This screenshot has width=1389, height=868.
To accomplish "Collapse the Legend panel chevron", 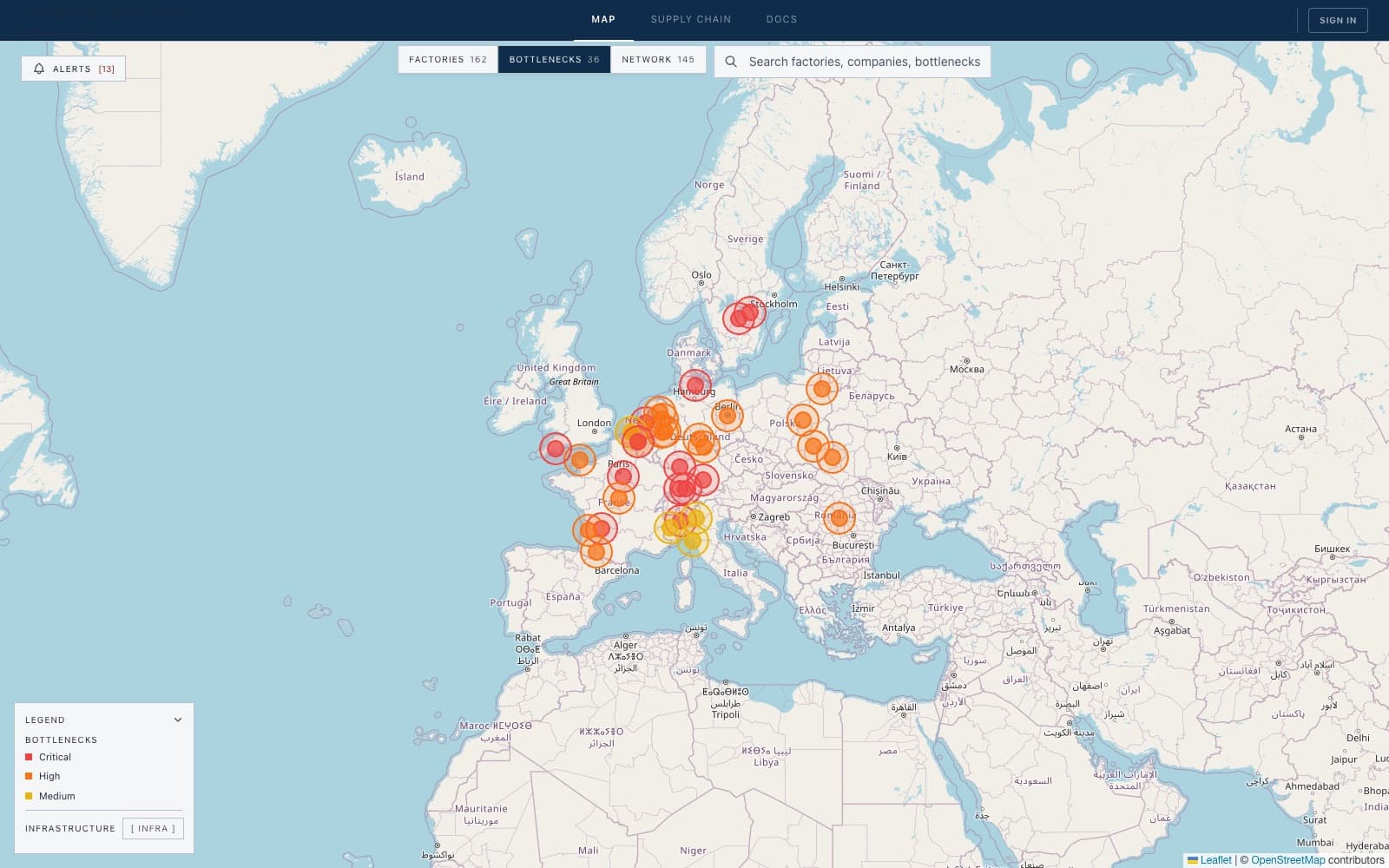I will (x=178, y=720).
